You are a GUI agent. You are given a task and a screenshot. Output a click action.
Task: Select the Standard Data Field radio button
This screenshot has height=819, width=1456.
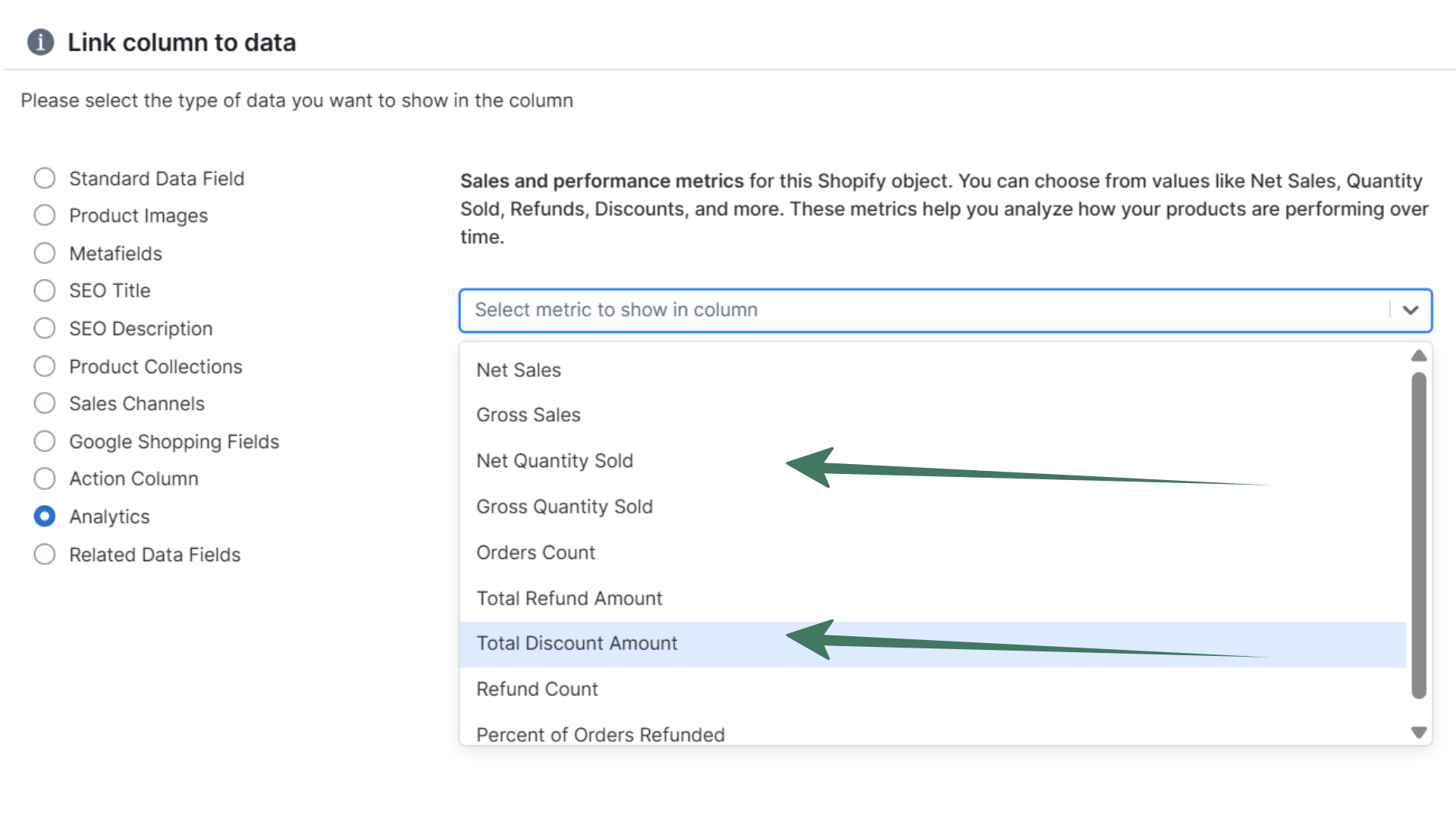pos(44,177)
